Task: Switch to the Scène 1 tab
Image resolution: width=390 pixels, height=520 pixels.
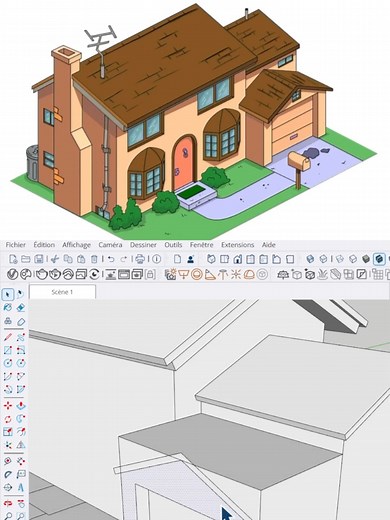Action: point(62,292)
